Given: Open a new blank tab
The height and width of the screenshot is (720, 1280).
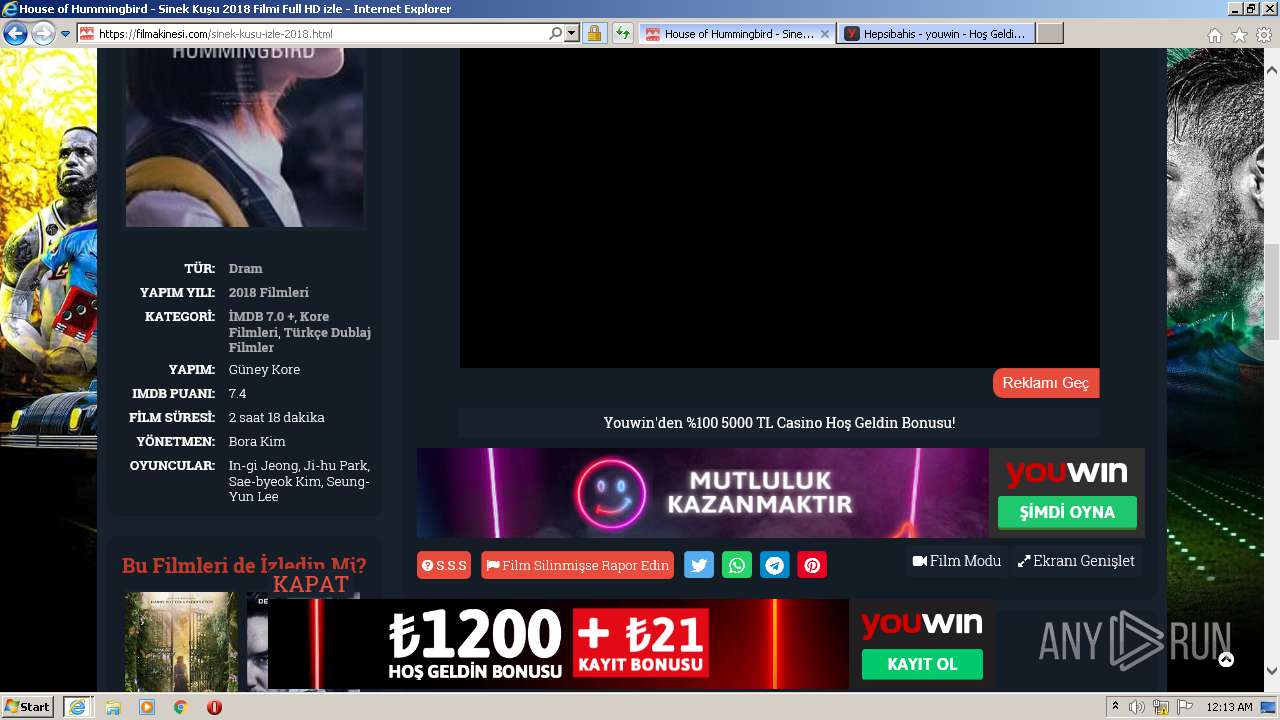Looking at the screenshot, I should (x=1050, y=34).
